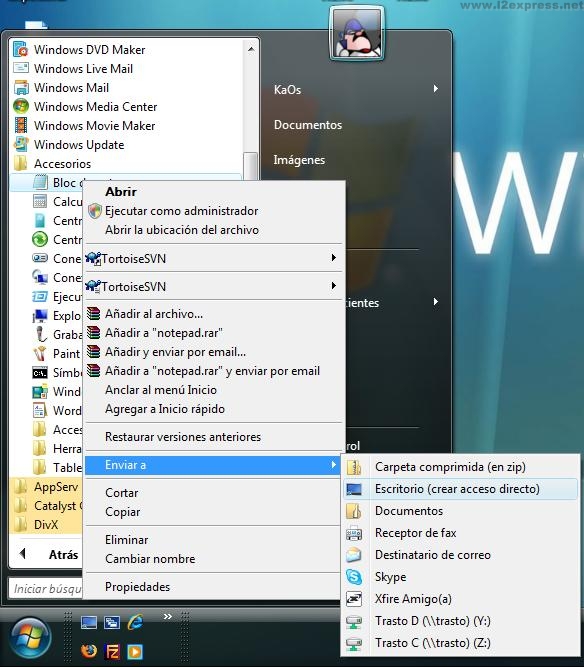The height and width of the screenshot is (667, 584).
Task: Launch Firefox from the quick launch bar
Action: click(x=89, y=650)
